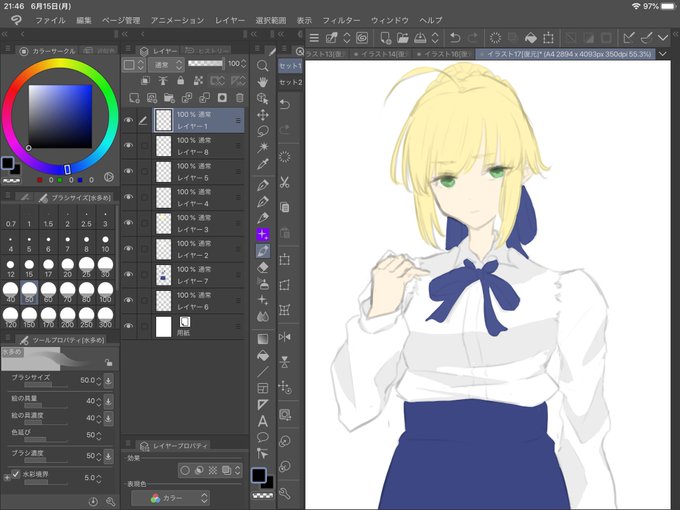The image size is (680, 510).
Task: Select brush size 100 preset
Action: [105, 292]
